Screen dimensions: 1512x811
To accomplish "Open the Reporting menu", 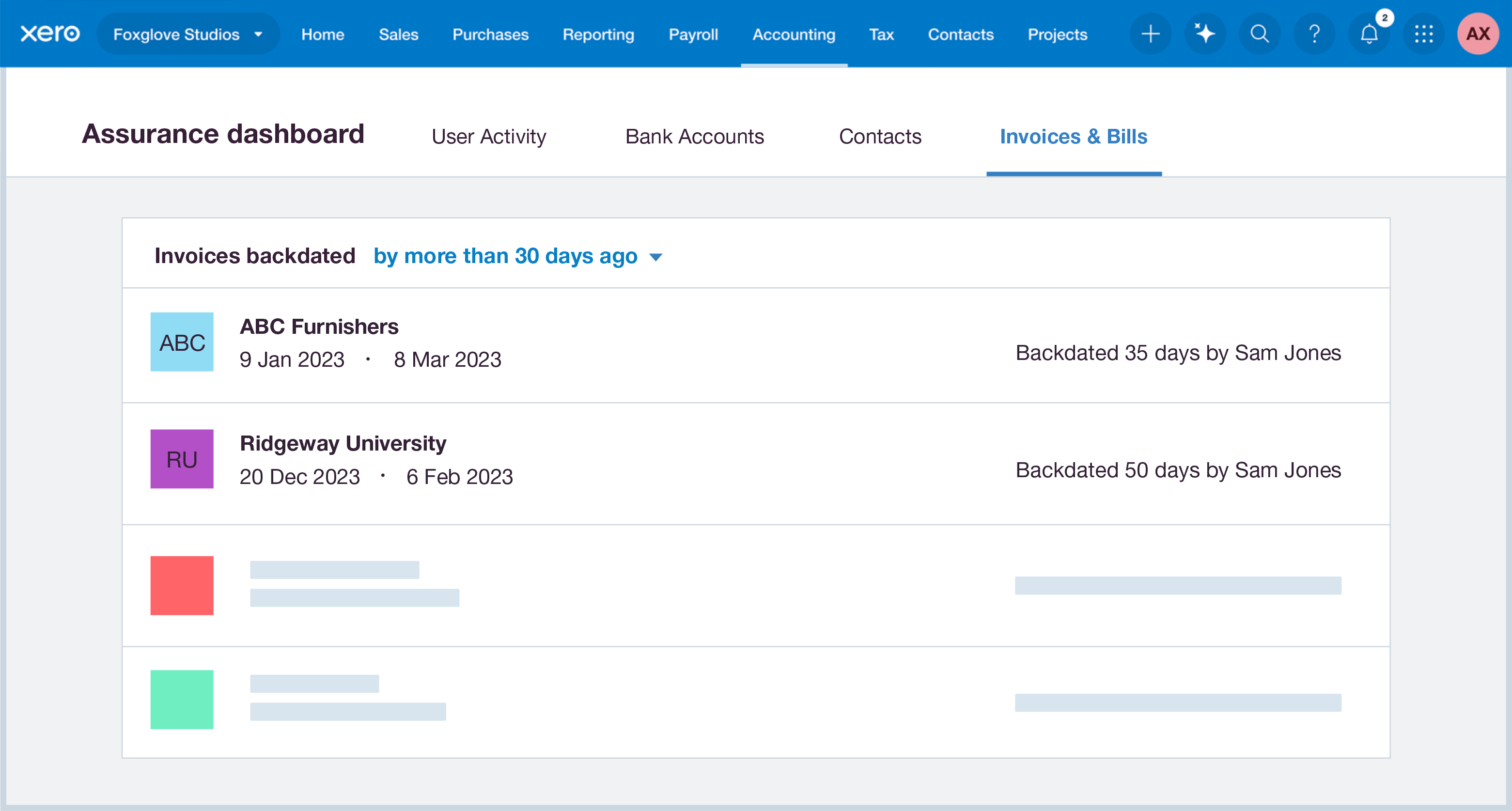I will (598, 34).
